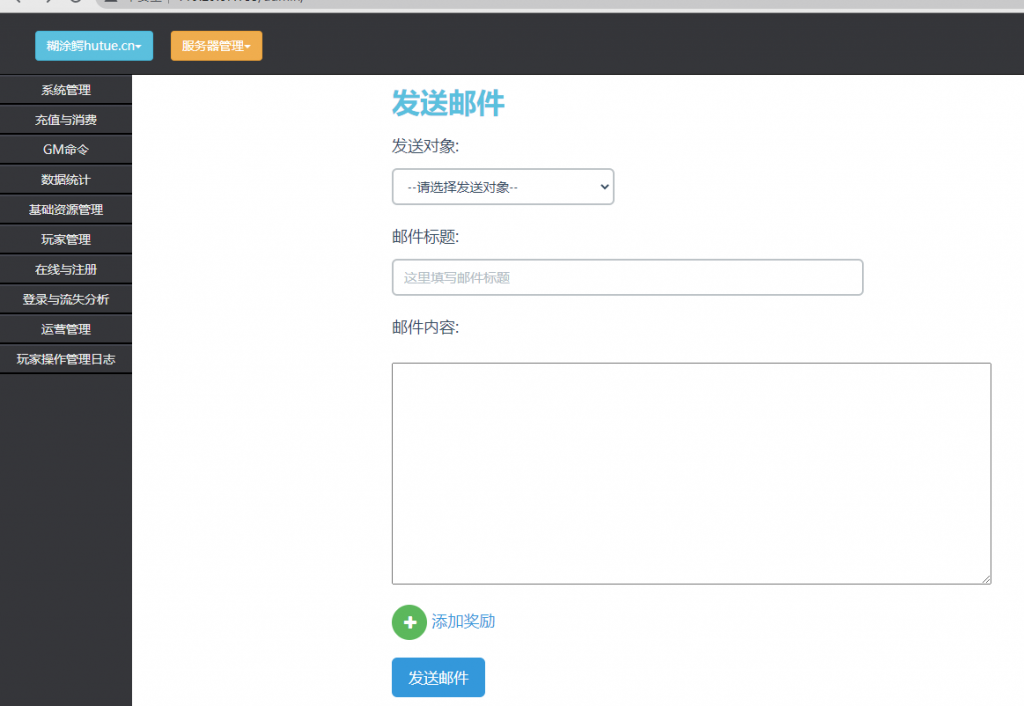This screenshot has height=706, width=1024.
Task: Open 充值与消费 in the sidebar
Action: tap(66, 120)
